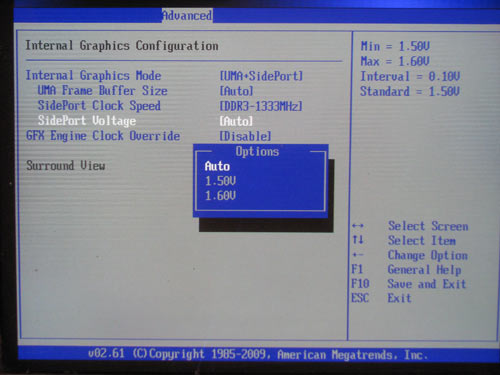
Task: Click the General Help hint
Action: [x=424, y=270]
